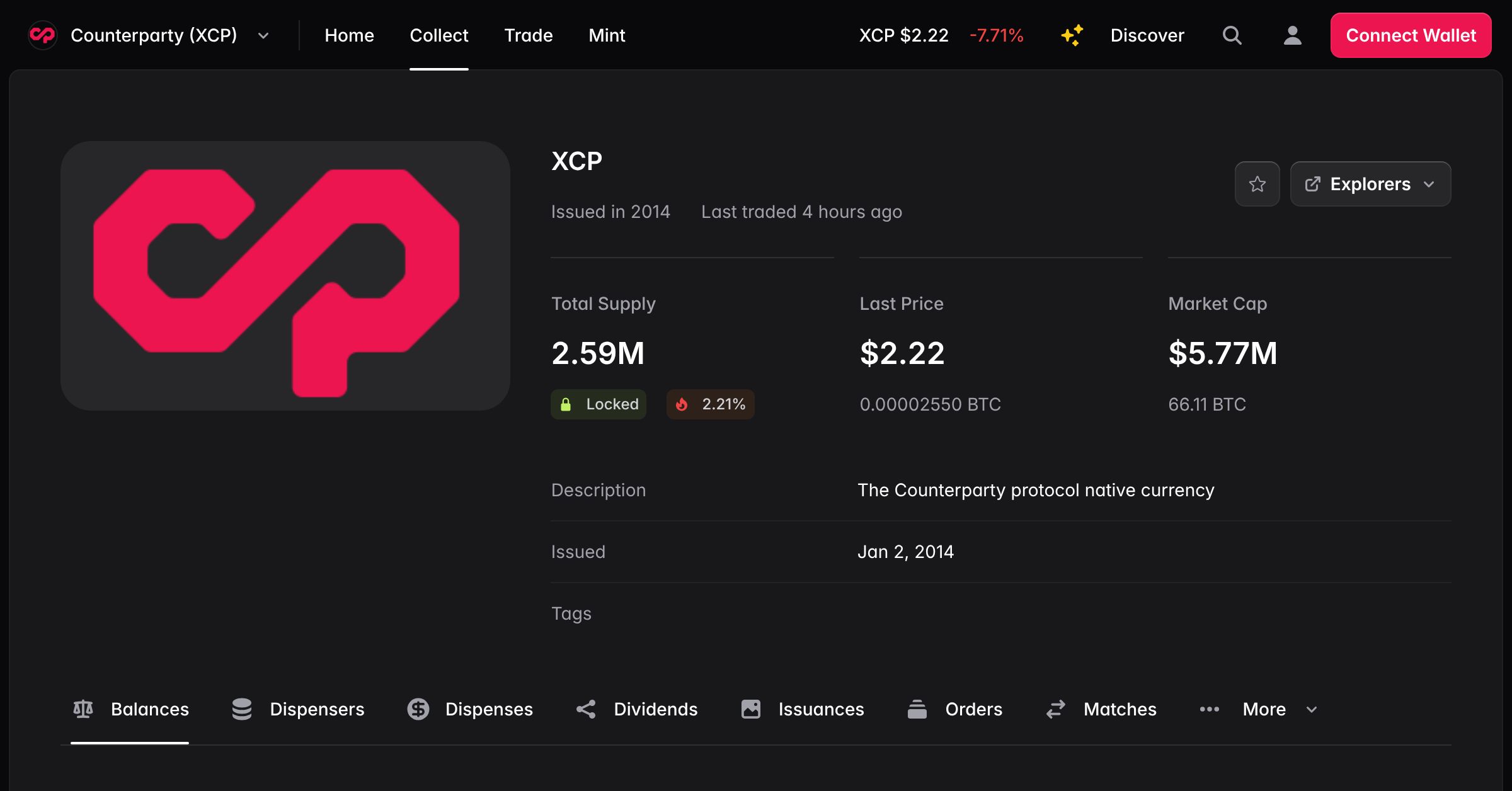The height and width of the screenshot is (791, 1512).
Task: Select the Balances scale icon
Action: pos(84,709)
